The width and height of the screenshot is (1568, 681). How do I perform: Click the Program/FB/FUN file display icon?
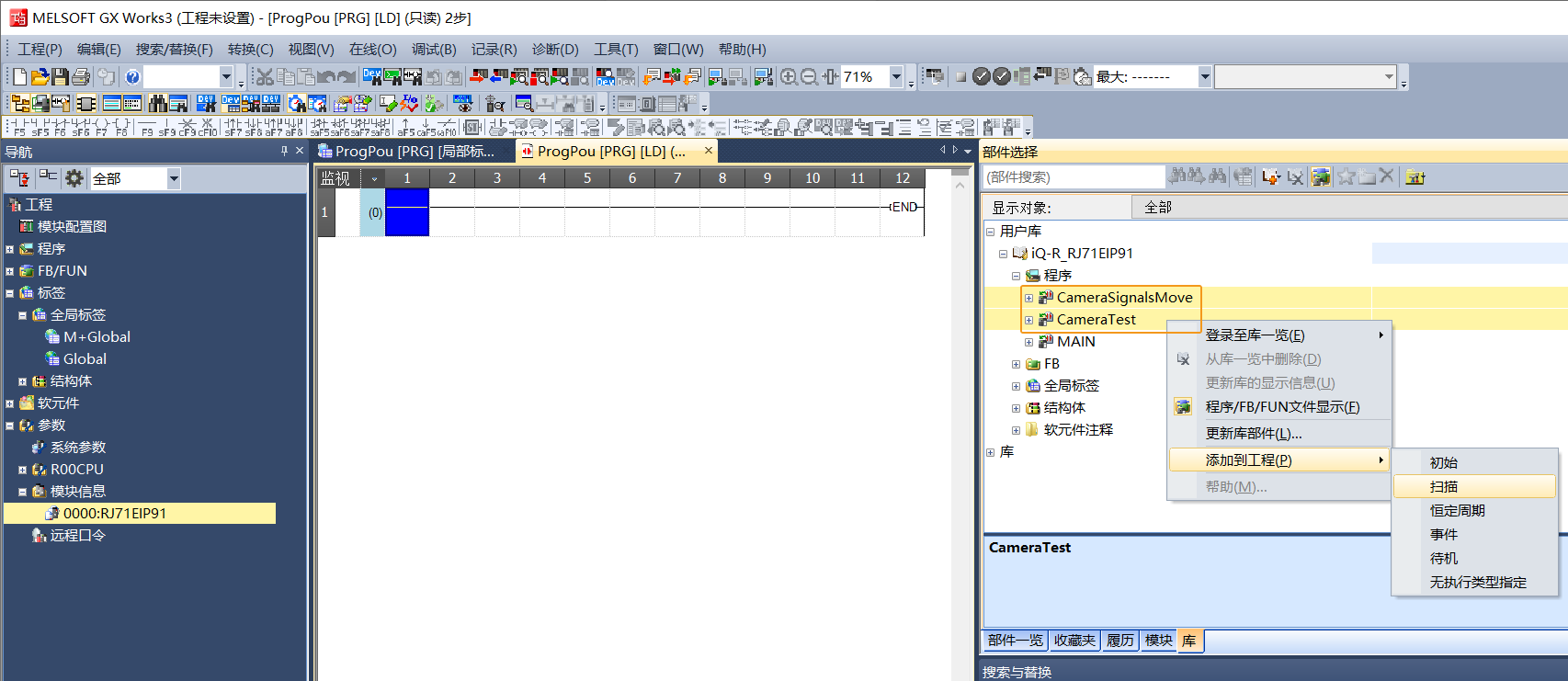tap(1321, 177)
